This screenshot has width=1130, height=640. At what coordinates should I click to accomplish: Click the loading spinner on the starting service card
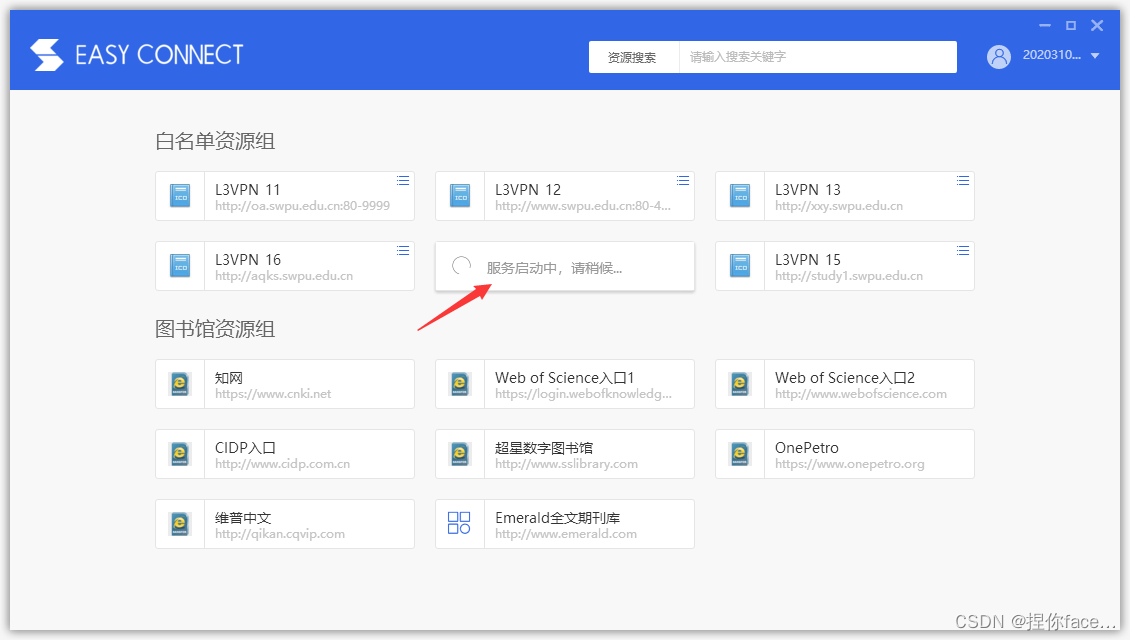(461, 266)
